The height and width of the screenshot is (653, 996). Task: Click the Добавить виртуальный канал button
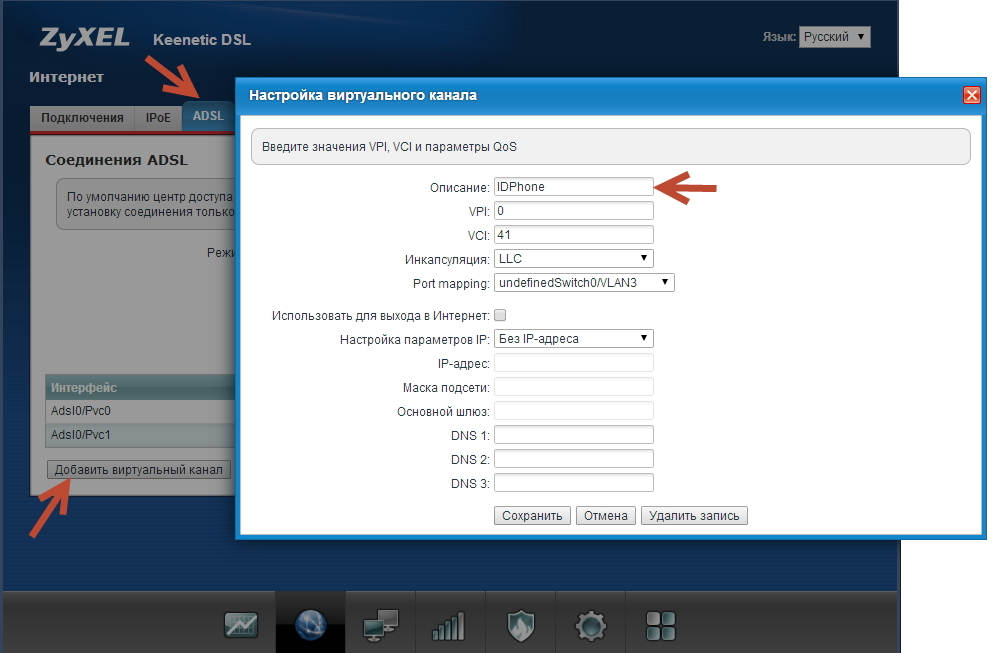coord(139,470)
